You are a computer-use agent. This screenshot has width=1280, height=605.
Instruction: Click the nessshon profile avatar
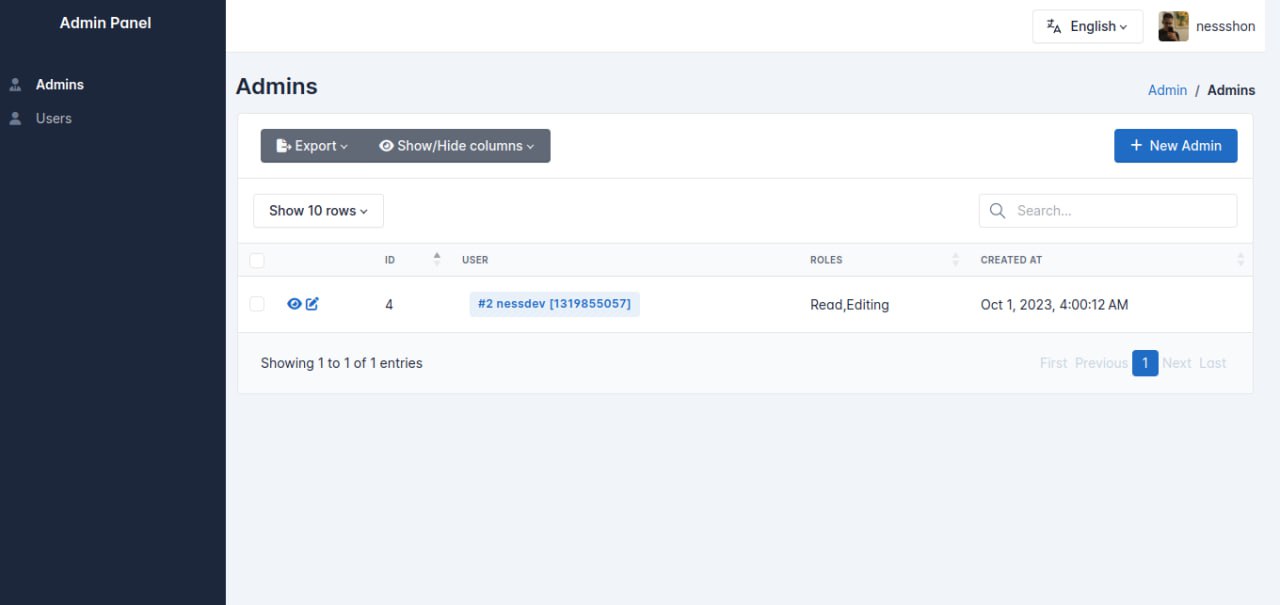tap(1172, 26)
